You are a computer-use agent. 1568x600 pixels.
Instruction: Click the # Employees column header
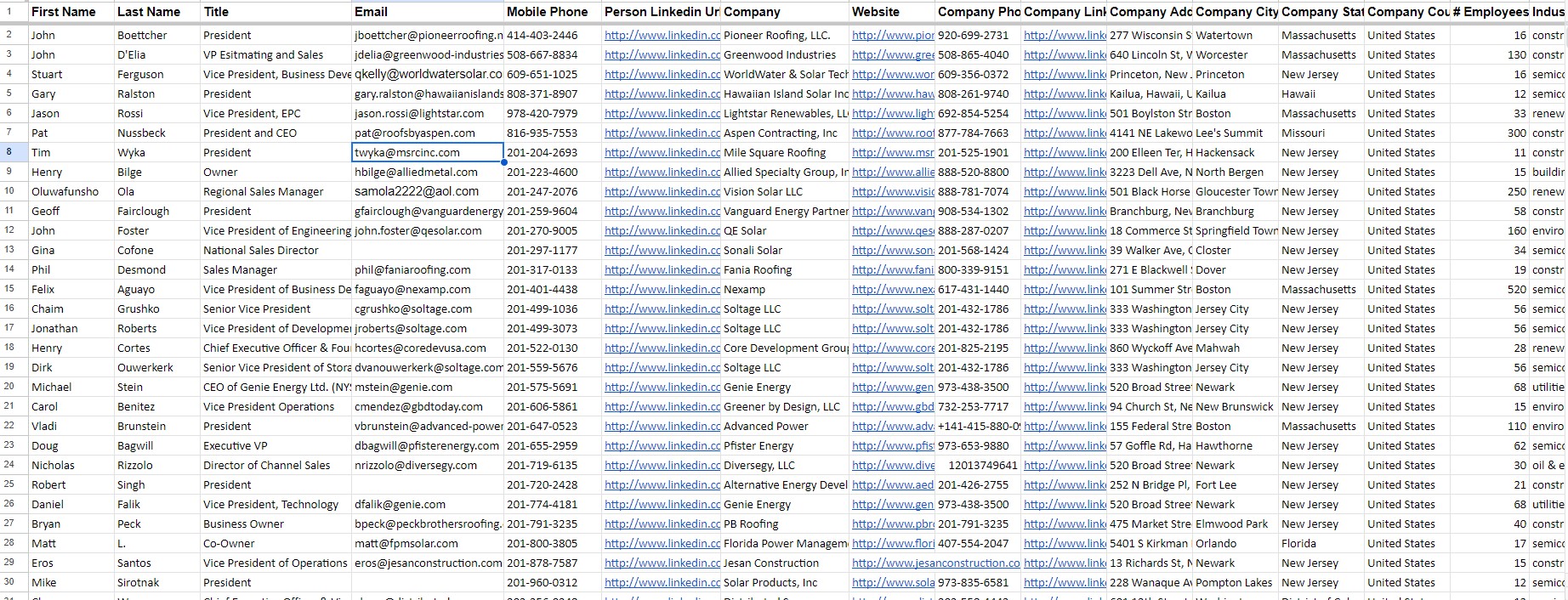coord(1491,12)
